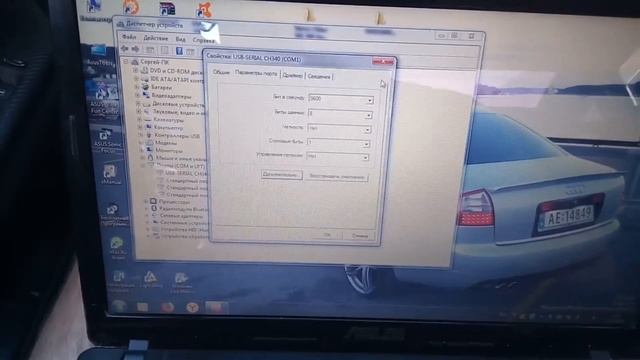Expand the Батареи node

(138, 87)
